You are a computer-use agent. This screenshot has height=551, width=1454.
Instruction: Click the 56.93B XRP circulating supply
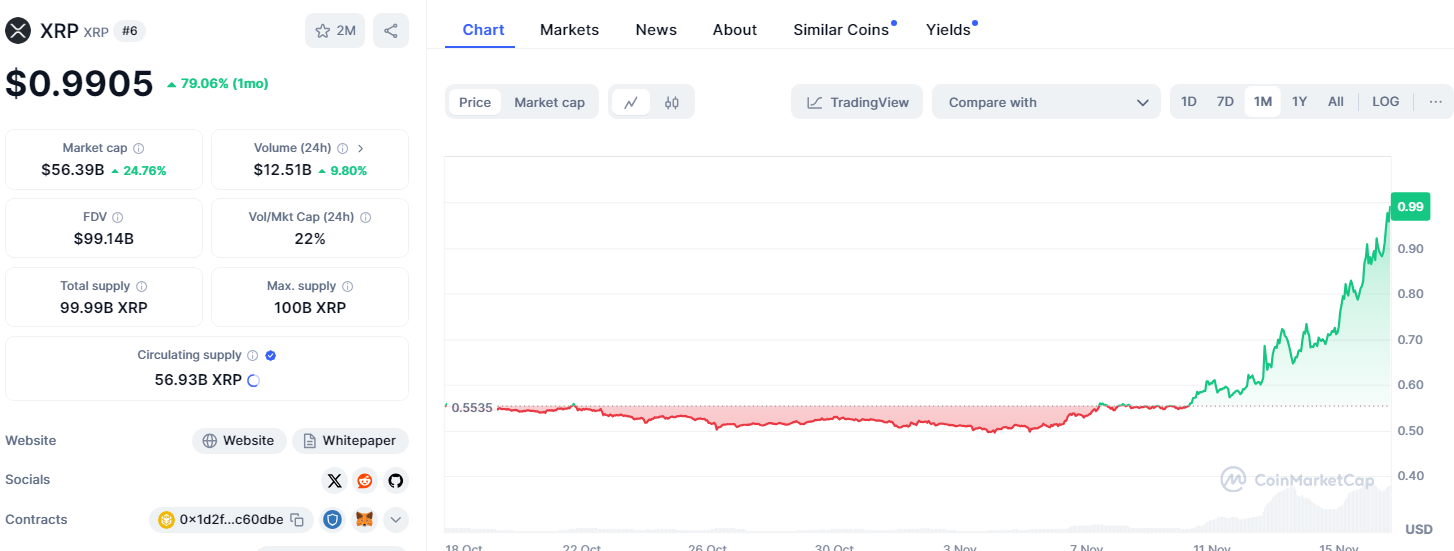[198, 380]
